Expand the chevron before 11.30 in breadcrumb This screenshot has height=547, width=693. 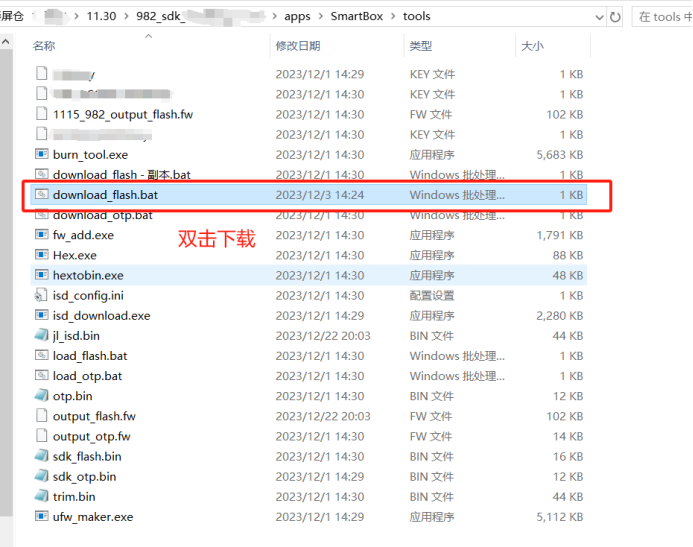pos(77,16)
